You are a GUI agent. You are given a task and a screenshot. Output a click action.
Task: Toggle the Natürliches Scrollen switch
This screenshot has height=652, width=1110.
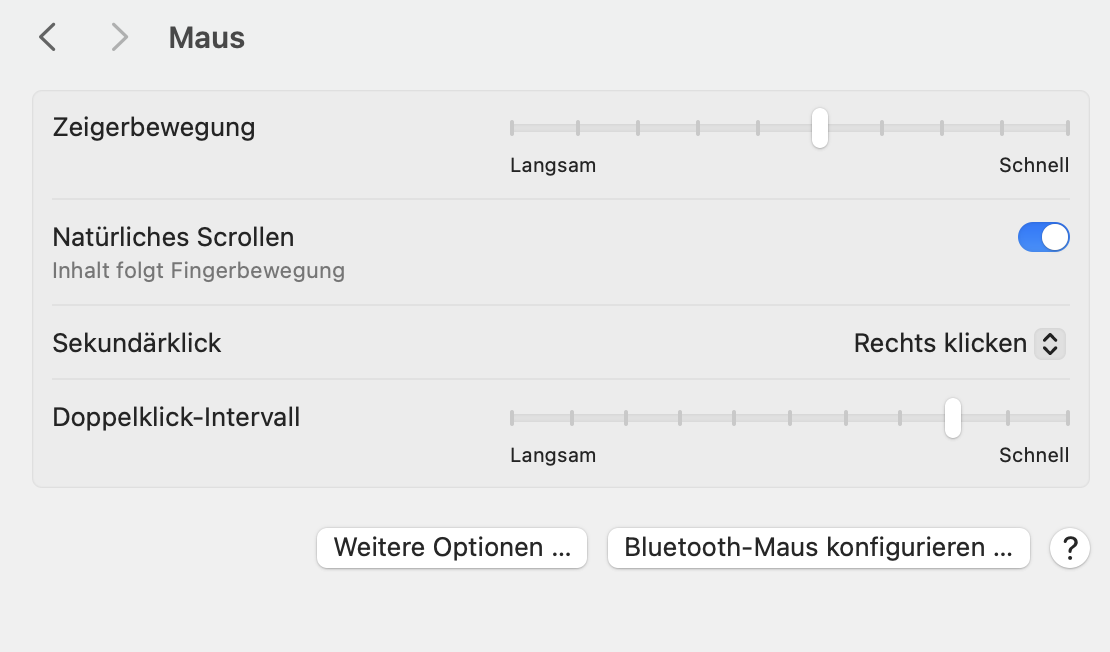point(1043,237)
